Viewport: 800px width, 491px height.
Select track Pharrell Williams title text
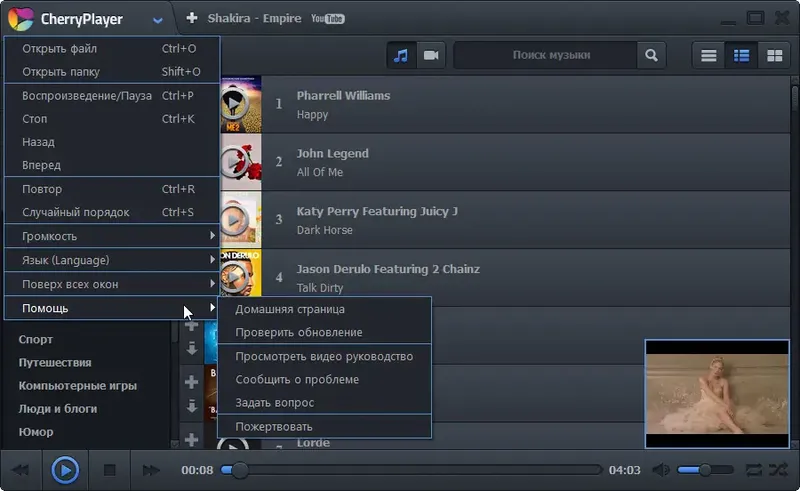(343, 95)
